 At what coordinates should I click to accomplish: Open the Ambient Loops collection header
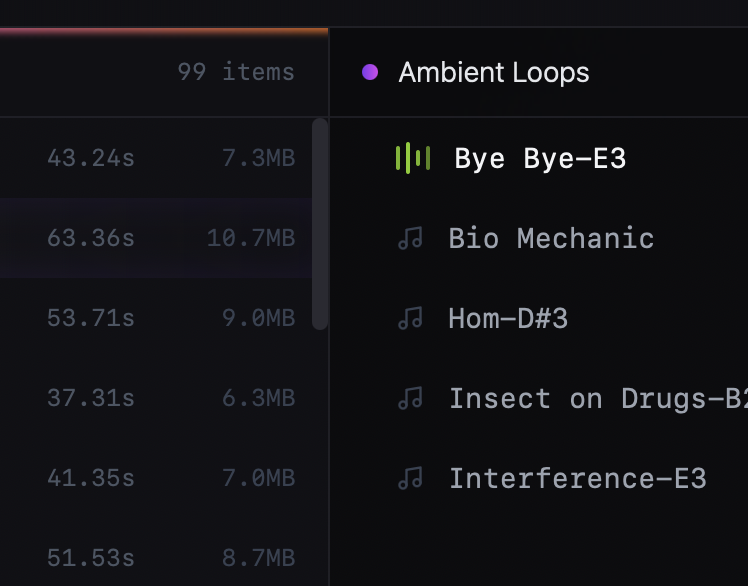493,72
